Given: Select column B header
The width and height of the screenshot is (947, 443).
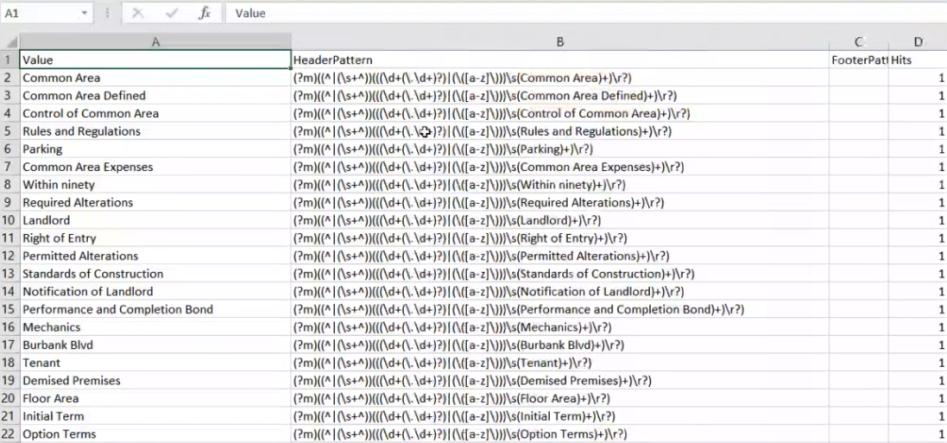Looking at the screenshot, I should pyautogui.click(x=559, y=42).
